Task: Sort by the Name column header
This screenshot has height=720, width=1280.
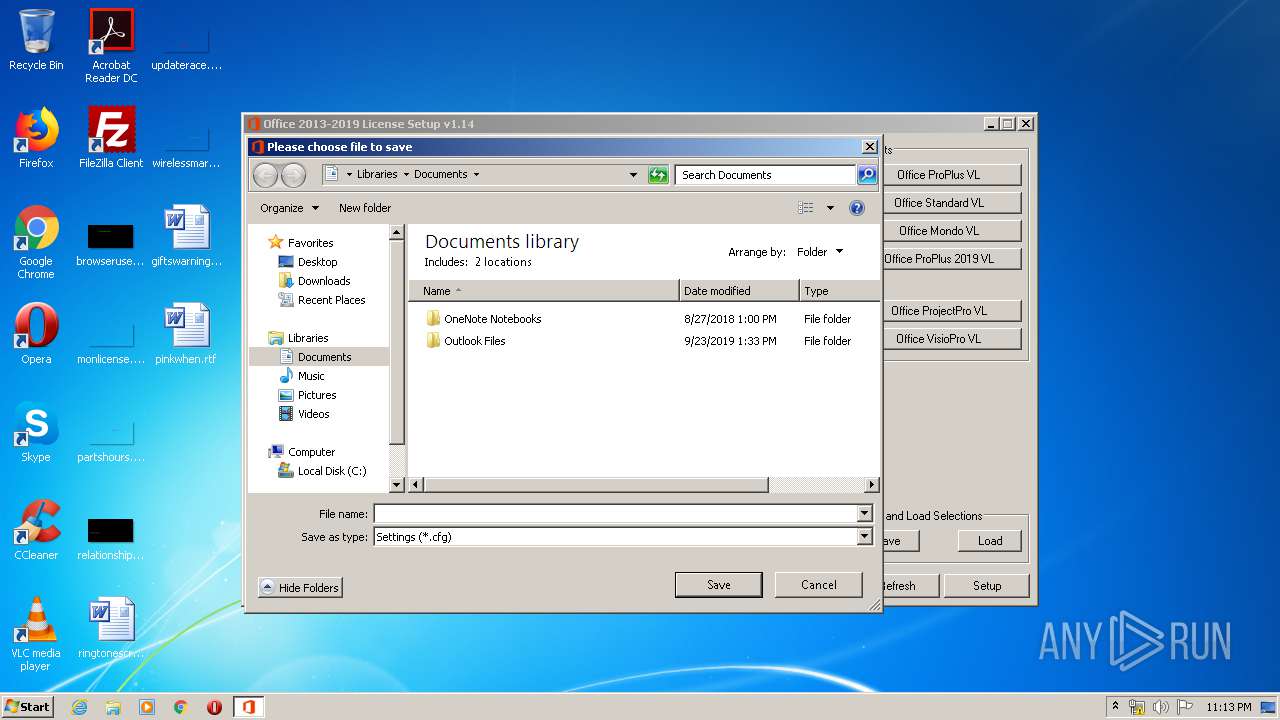Action: [544, 291]
